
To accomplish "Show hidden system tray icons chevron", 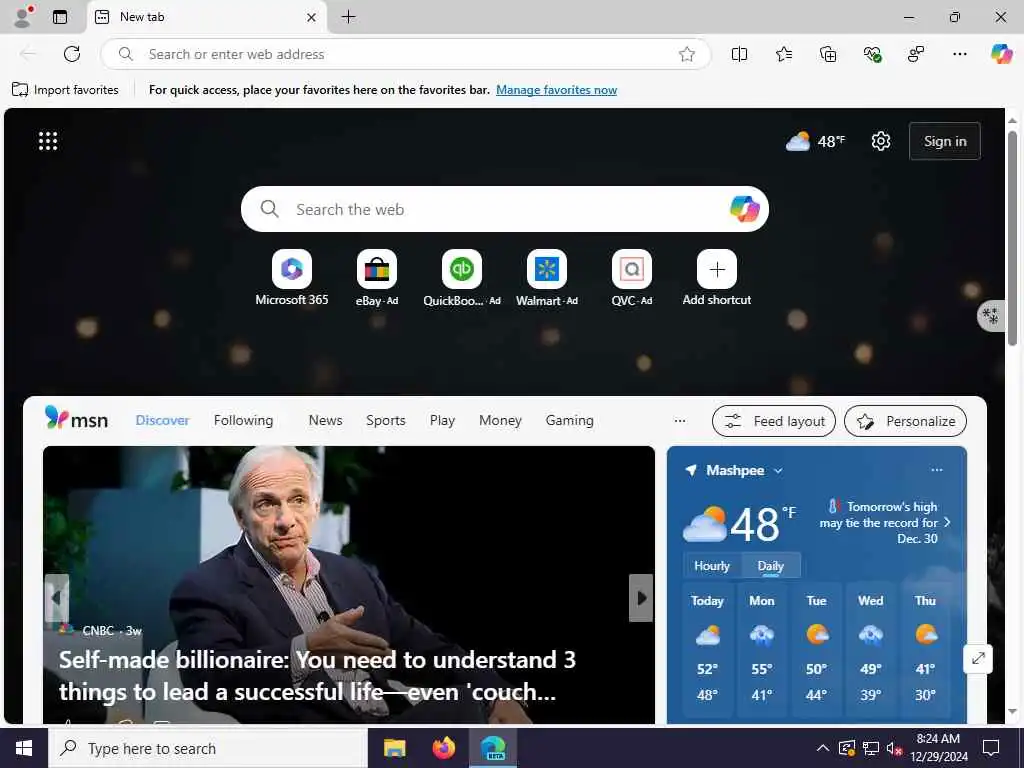I will point(822,748).
